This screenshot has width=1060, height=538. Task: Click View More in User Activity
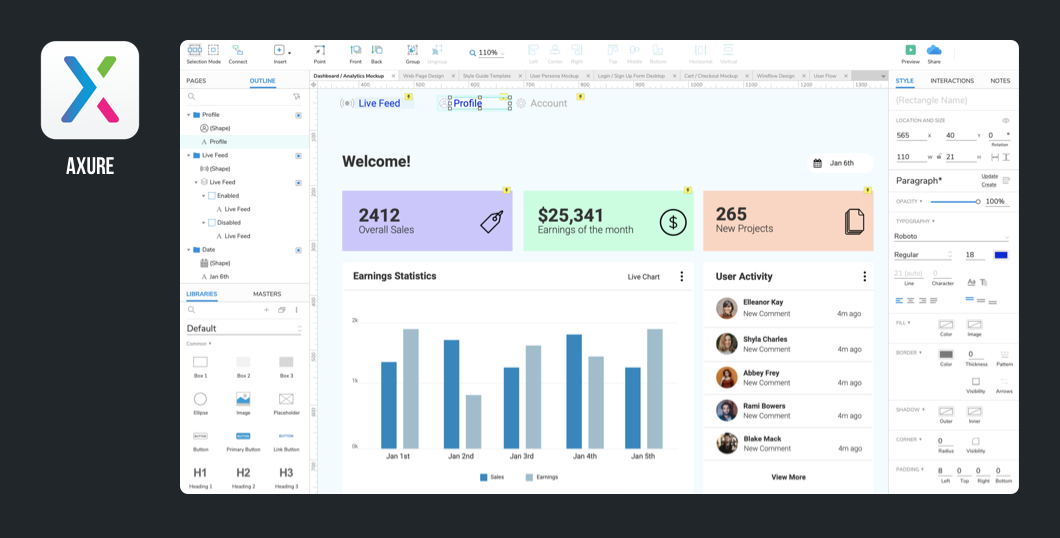788,477
